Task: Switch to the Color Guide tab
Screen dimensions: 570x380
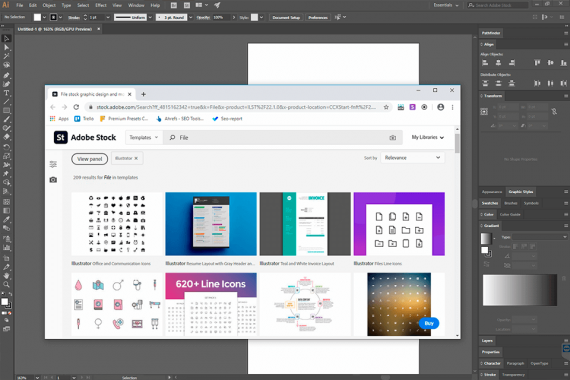Action: pos(510,215)
